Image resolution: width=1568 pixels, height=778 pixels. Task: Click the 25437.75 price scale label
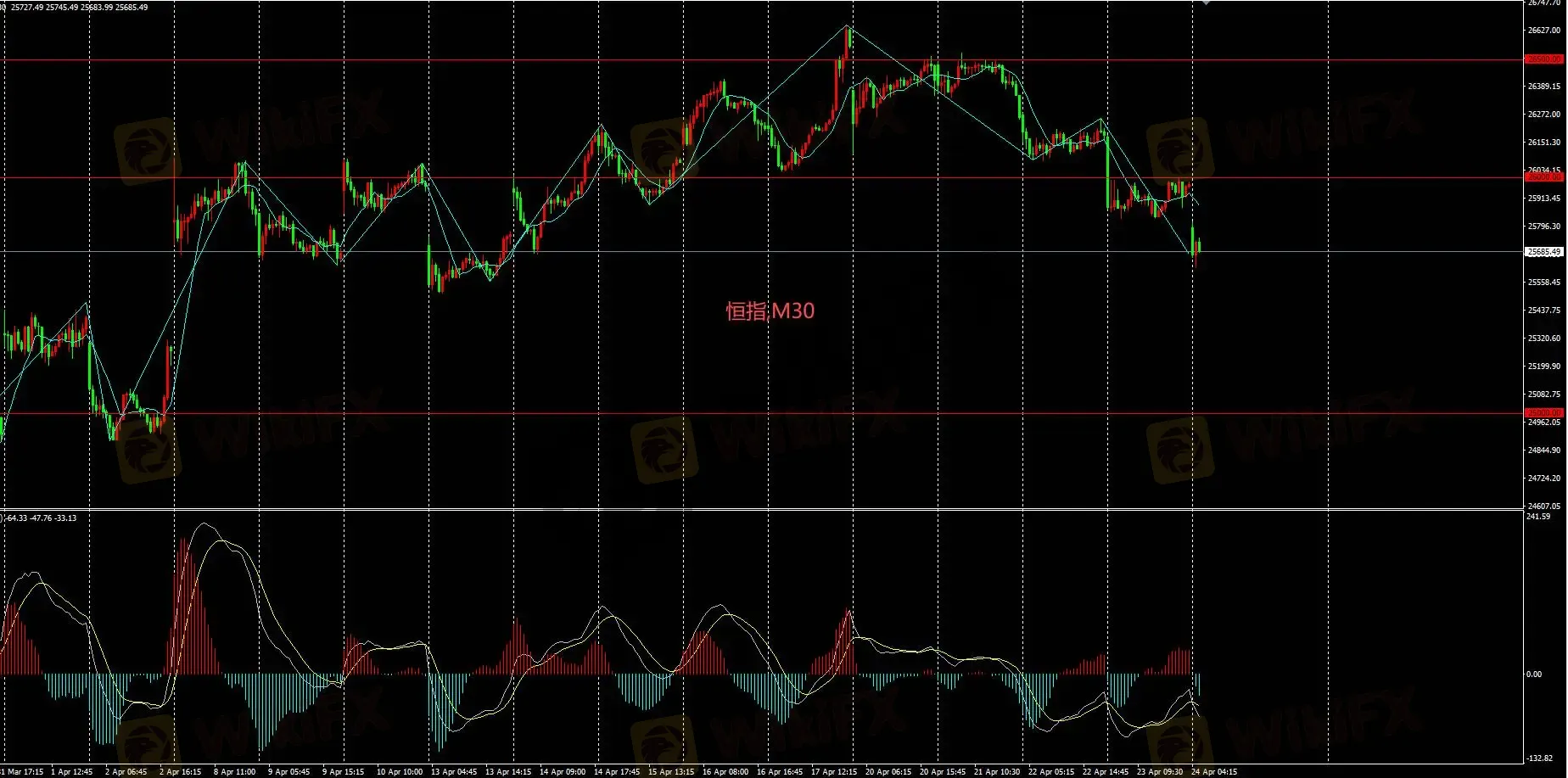1544,311
